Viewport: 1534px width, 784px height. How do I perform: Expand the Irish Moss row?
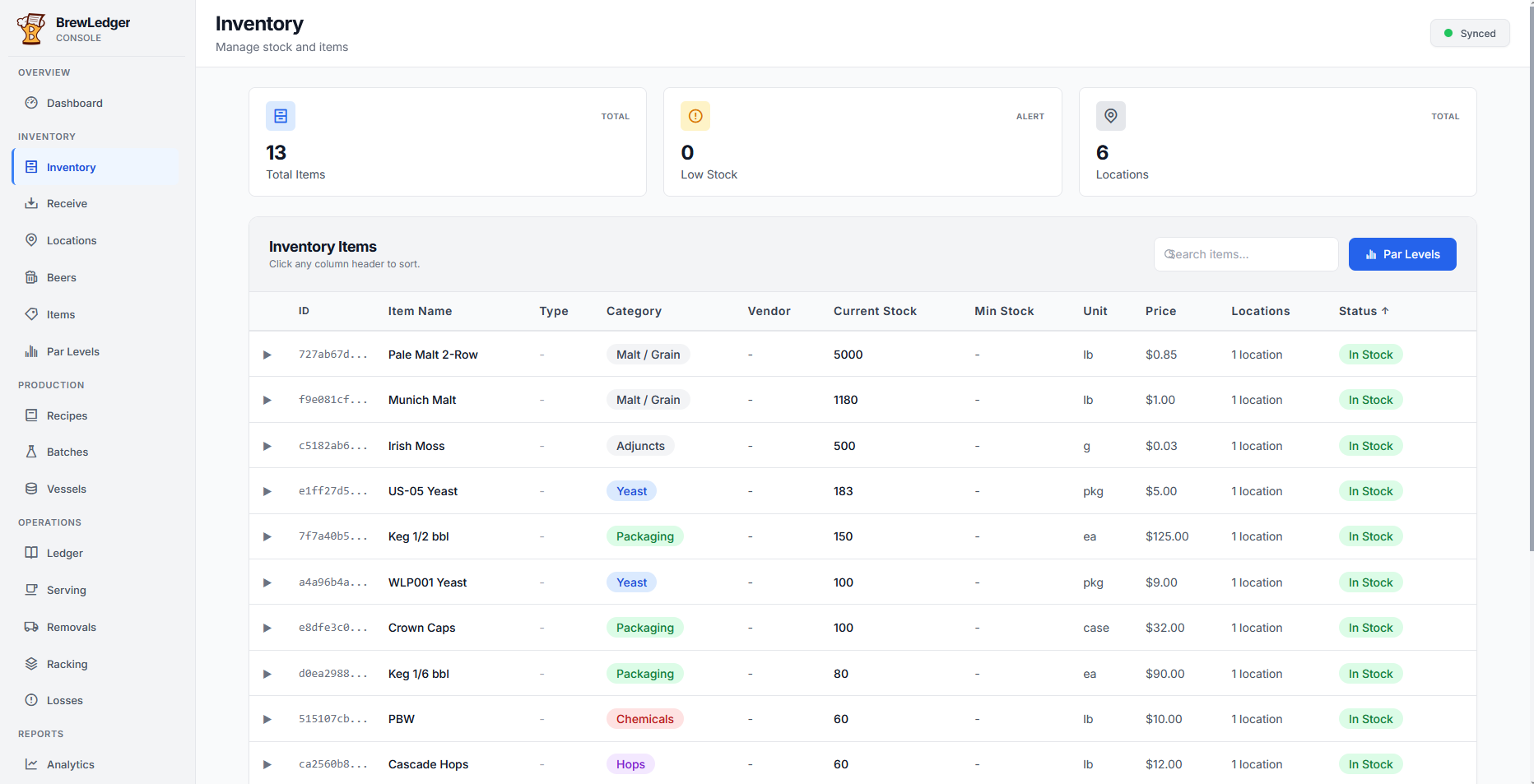pyautogui.click(x=267, y=446)
